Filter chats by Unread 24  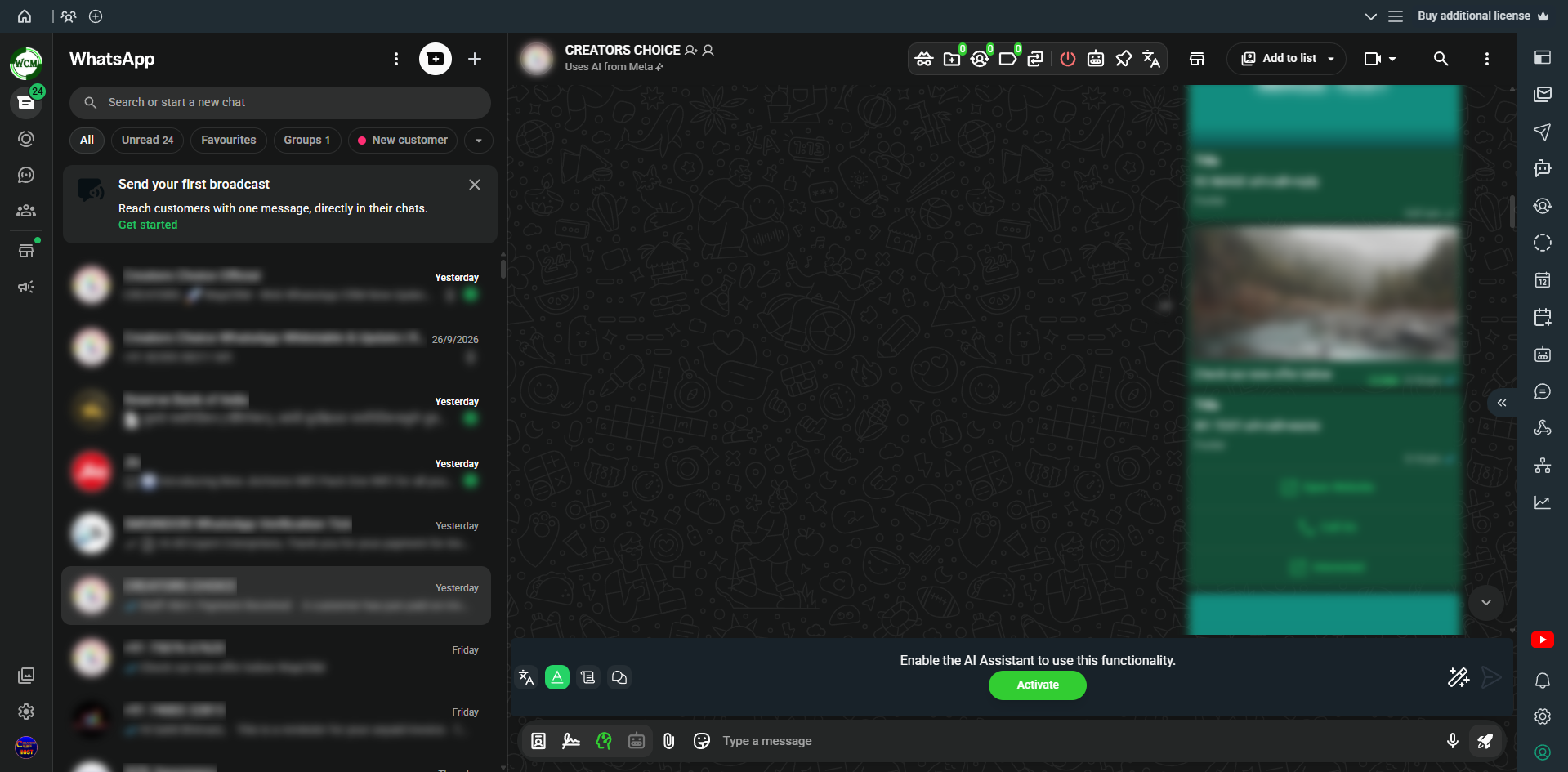[x=148, y=141]
